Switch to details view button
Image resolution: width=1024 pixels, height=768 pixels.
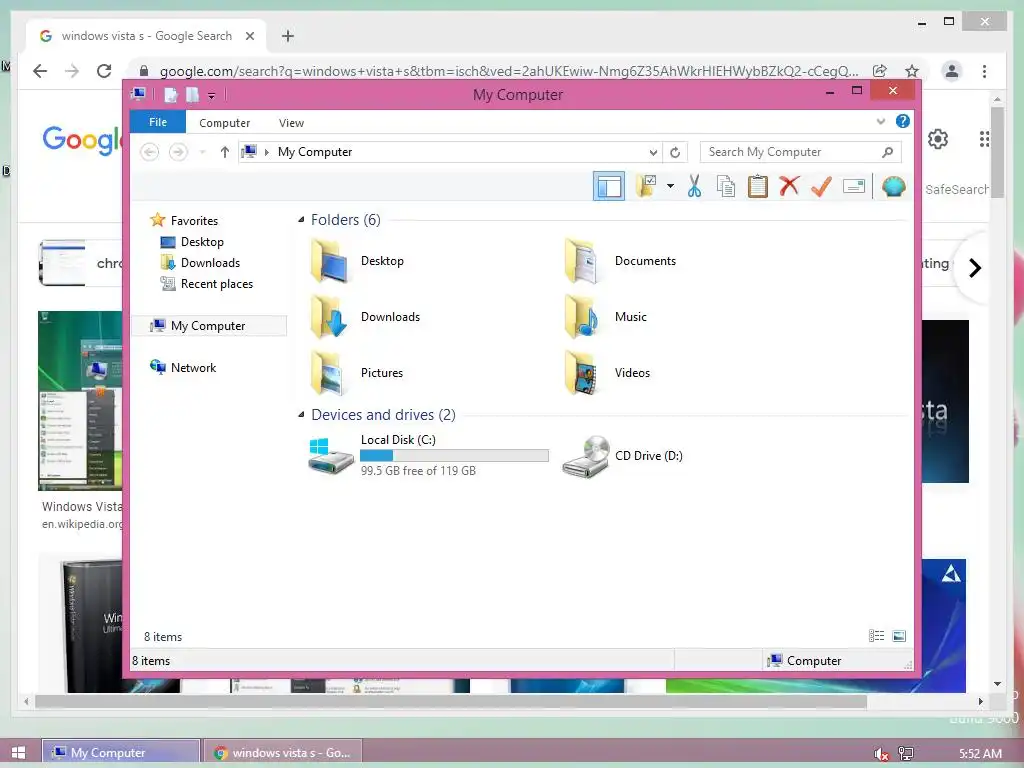point(876,636)
